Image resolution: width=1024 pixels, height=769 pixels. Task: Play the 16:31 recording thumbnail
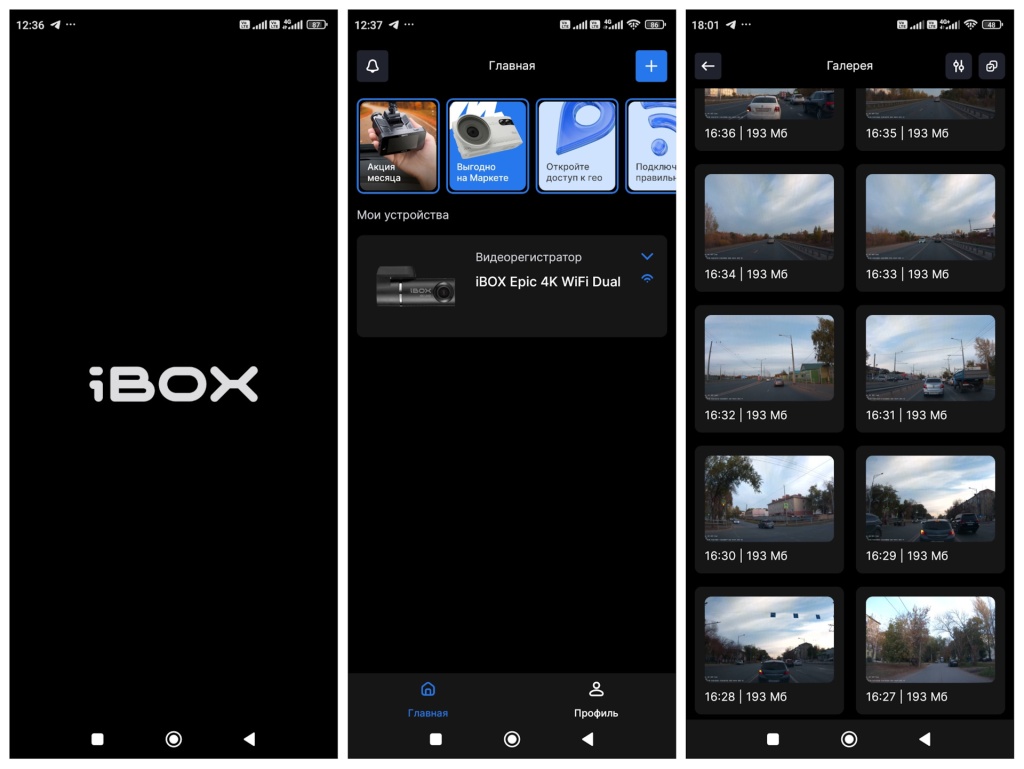[930, 358]
